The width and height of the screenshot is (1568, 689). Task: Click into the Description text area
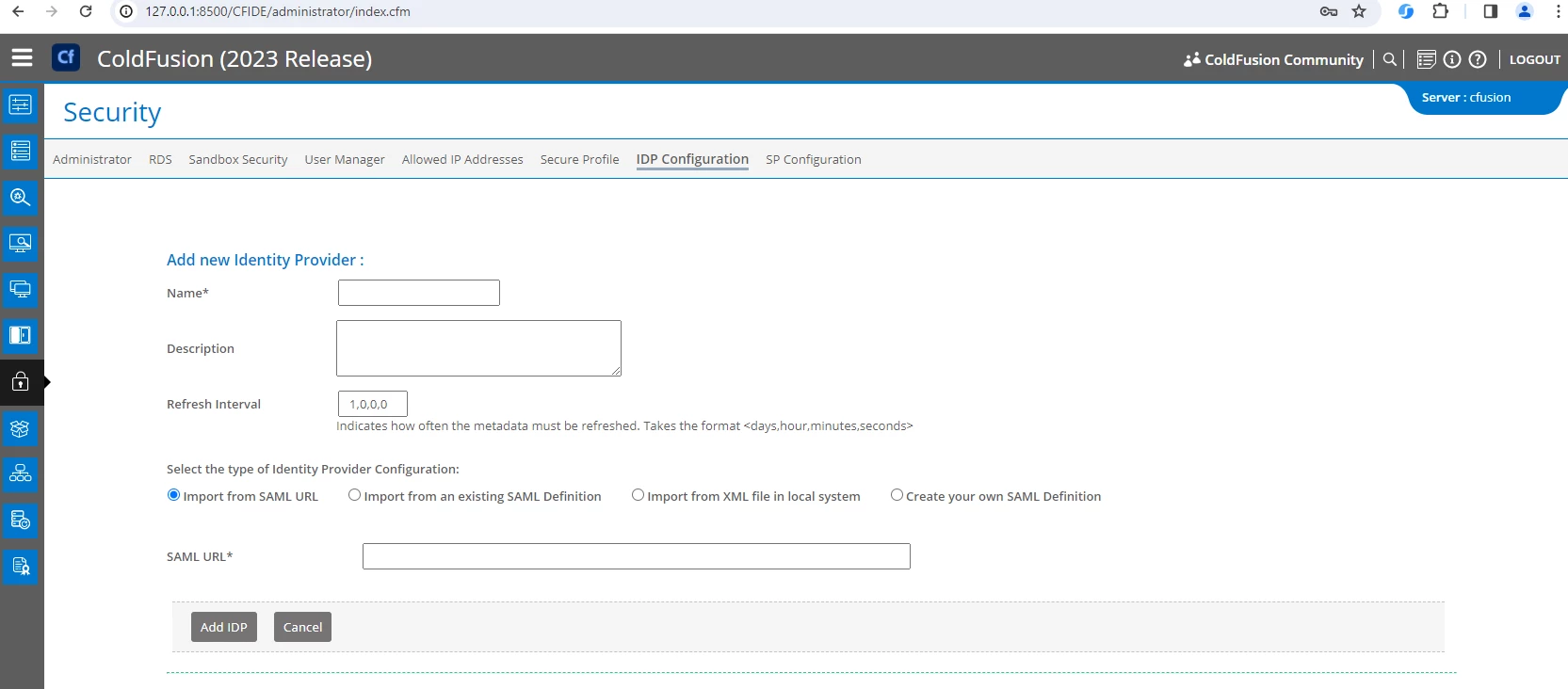tap(478, 348)
